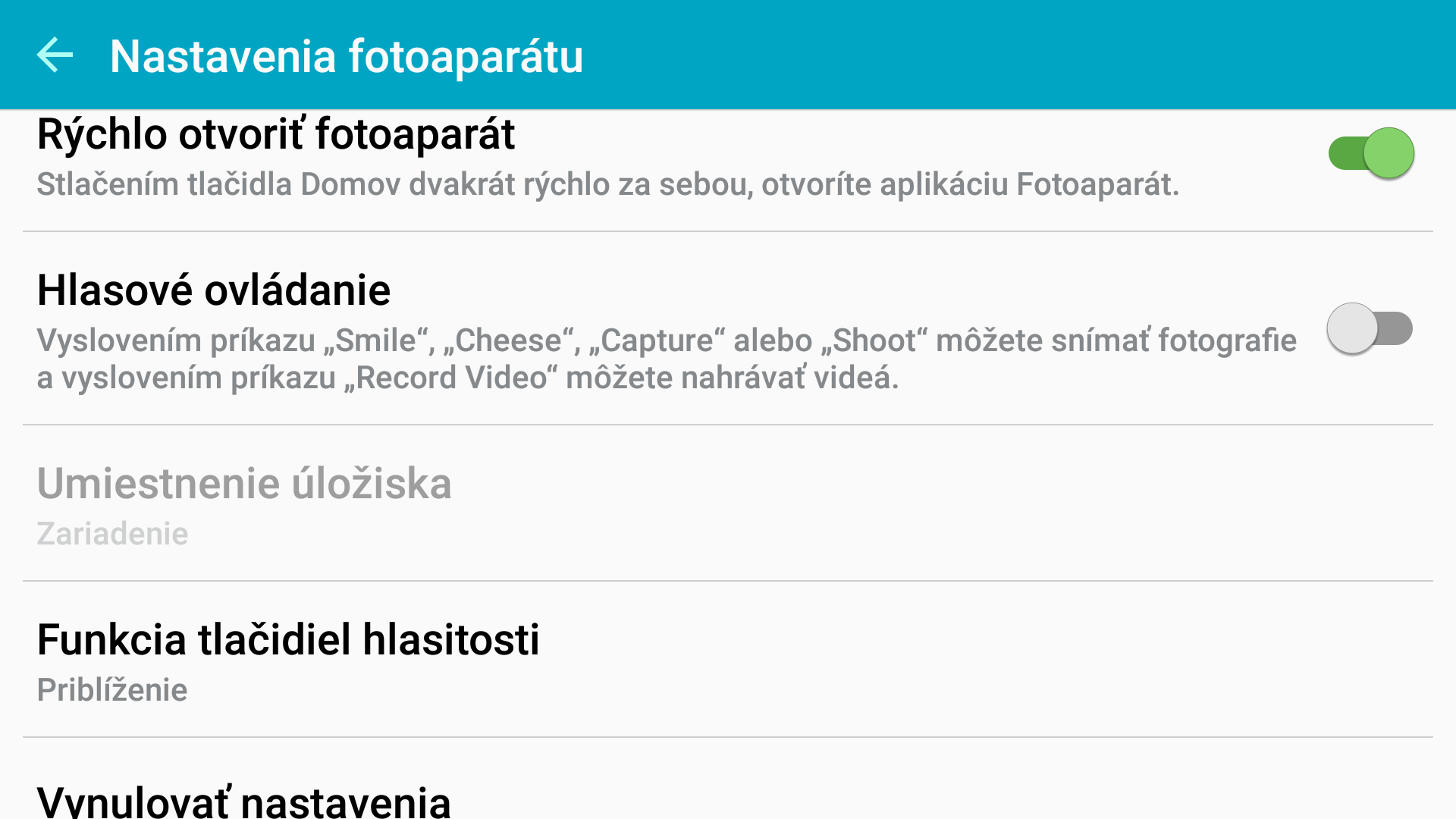Click the greyed-out Zariadenie storage value
The image size is (1456, 819).
pyautogui.click(x=112, y=534)
